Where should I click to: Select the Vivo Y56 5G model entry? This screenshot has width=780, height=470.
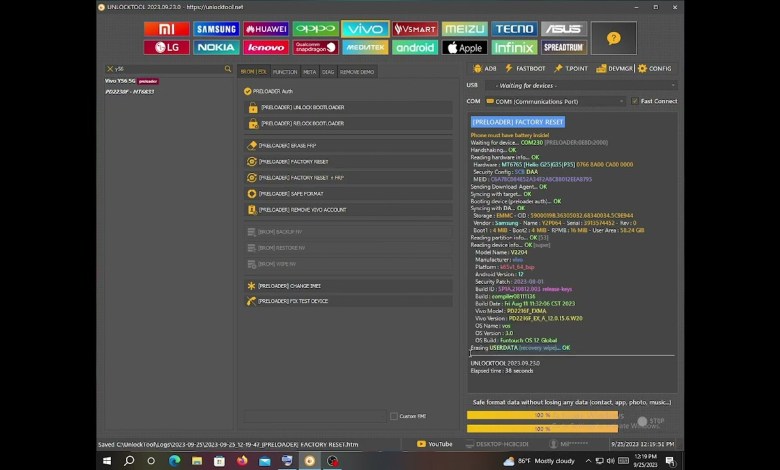click(131, 81)
